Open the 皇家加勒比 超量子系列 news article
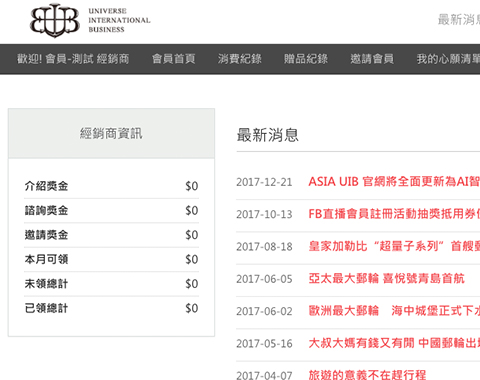The height and width of the screenshot is (380, 480). [394, 246]
